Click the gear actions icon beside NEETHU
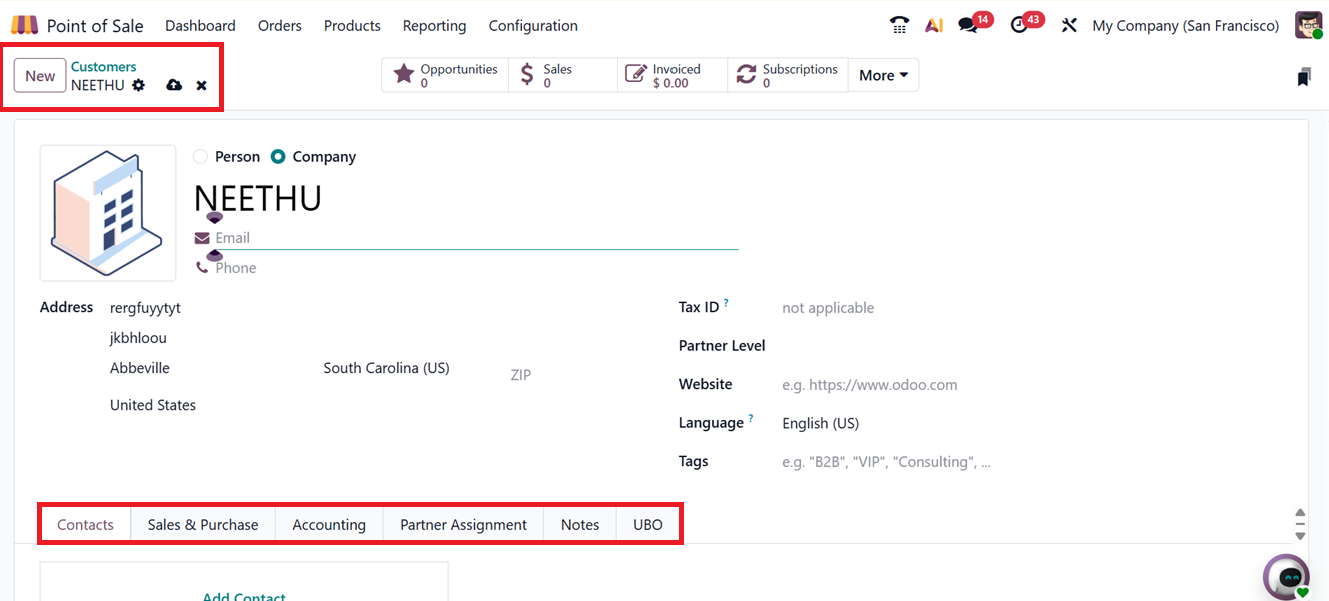This screenshot has width=1329, height=601. (x=139, y=85)
